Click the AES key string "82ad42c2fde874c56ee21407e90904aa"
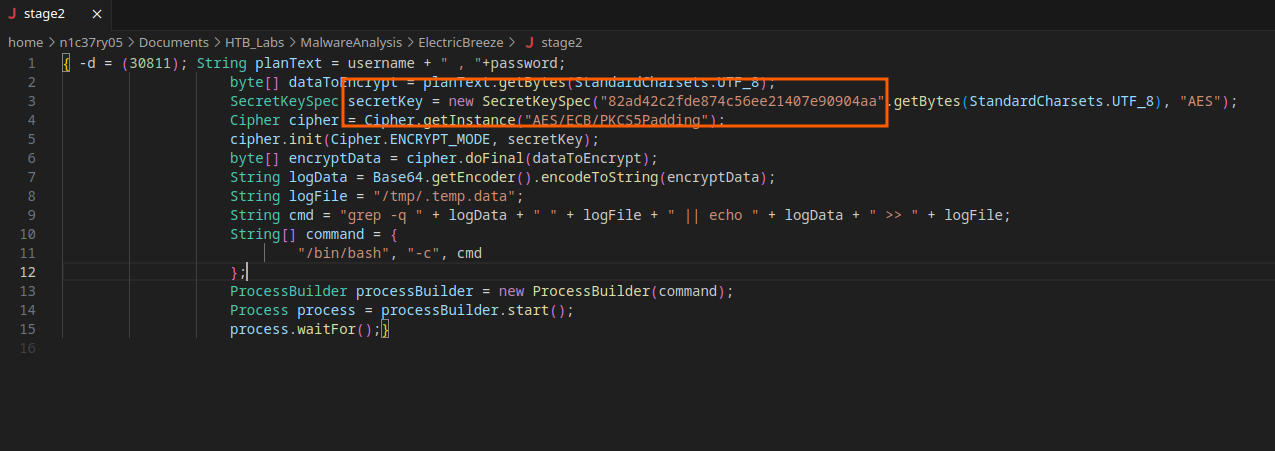Viewport: 1275px width, 451px height. pyautogui.click(x=743, y=101)
